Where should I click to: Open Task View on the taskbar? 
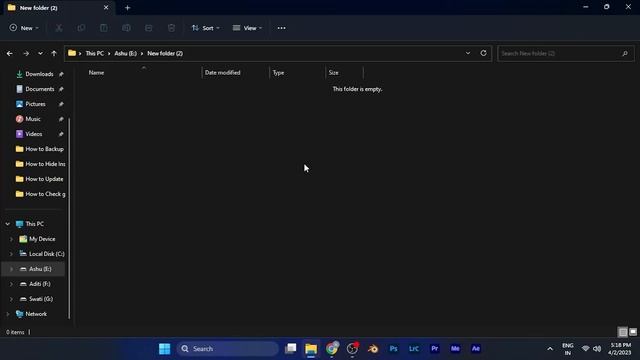coord(291,349)
